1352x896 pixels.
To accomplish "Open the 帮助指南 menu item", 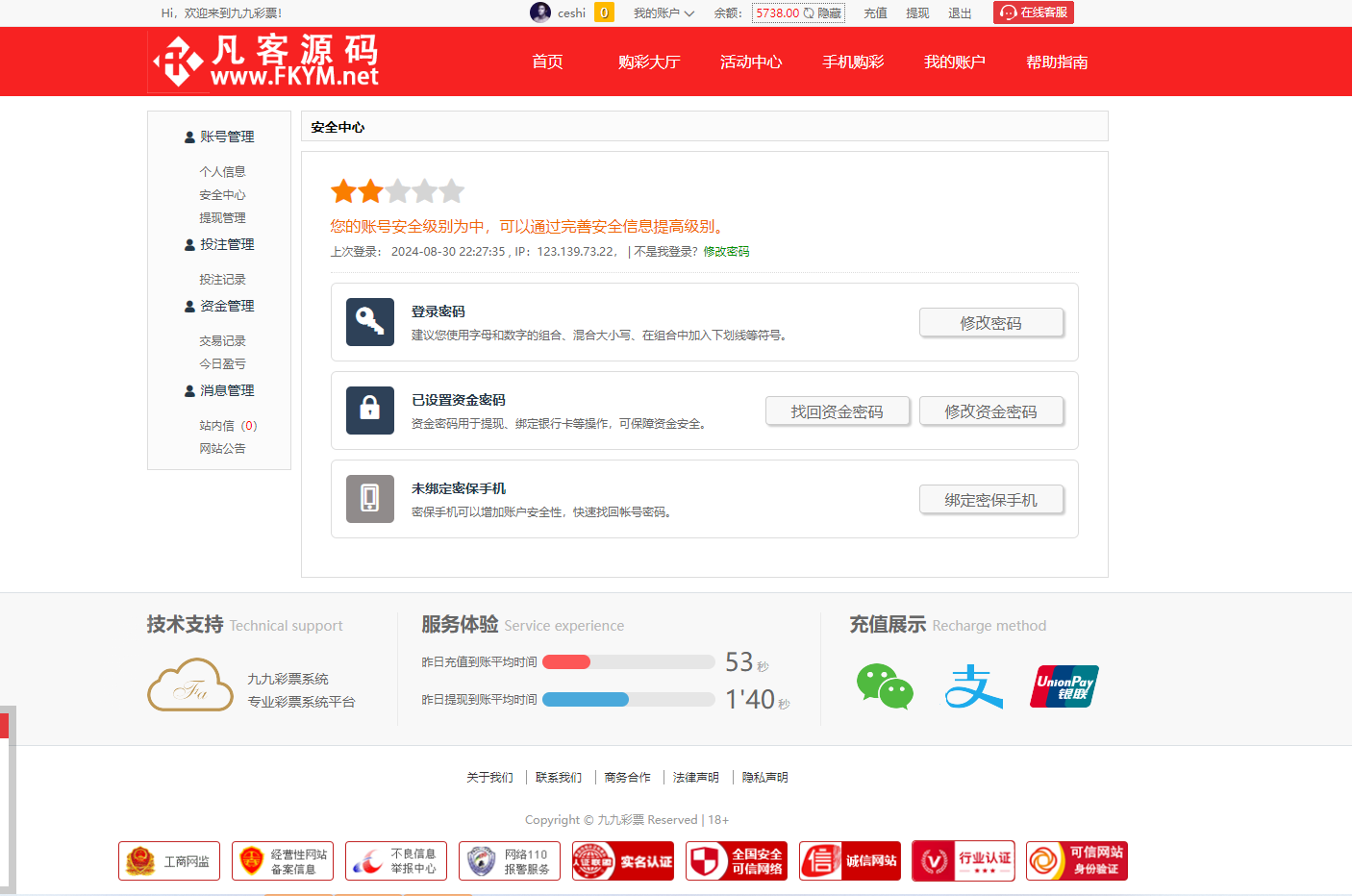I will click(x=1056, y=61).
